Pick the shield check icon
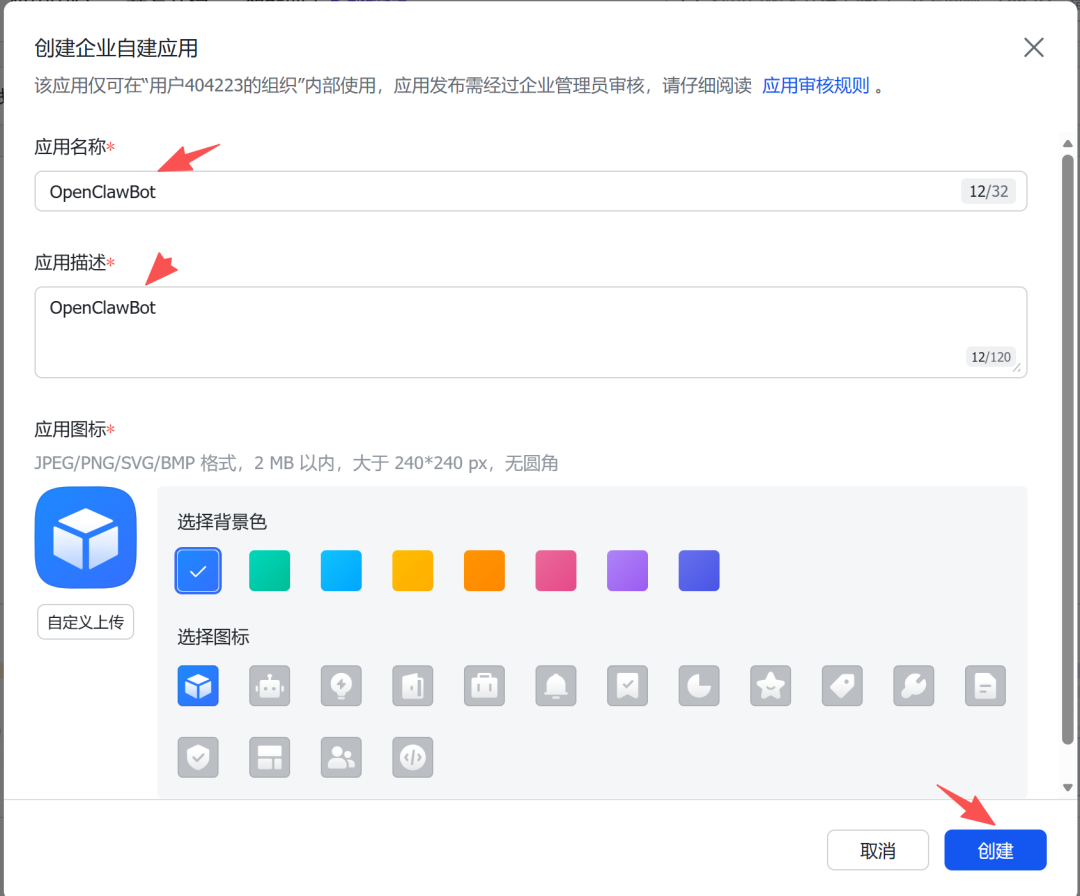Image resolution: width=1080 pixels, height=896 pixels. [198, 757]
